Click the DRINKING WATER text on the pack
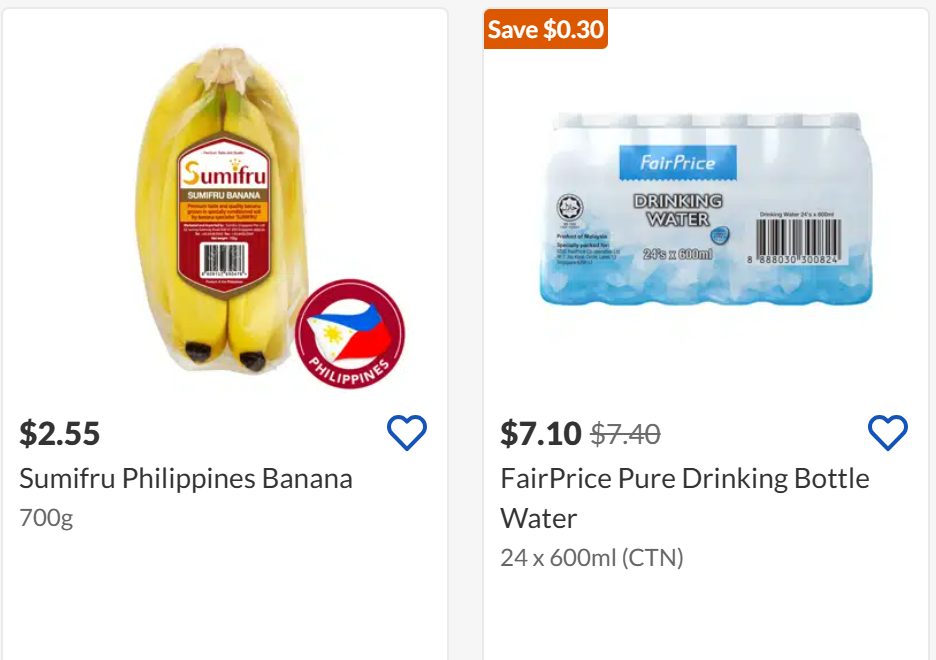This screenshot has width=936, height=660. [678, 210]
